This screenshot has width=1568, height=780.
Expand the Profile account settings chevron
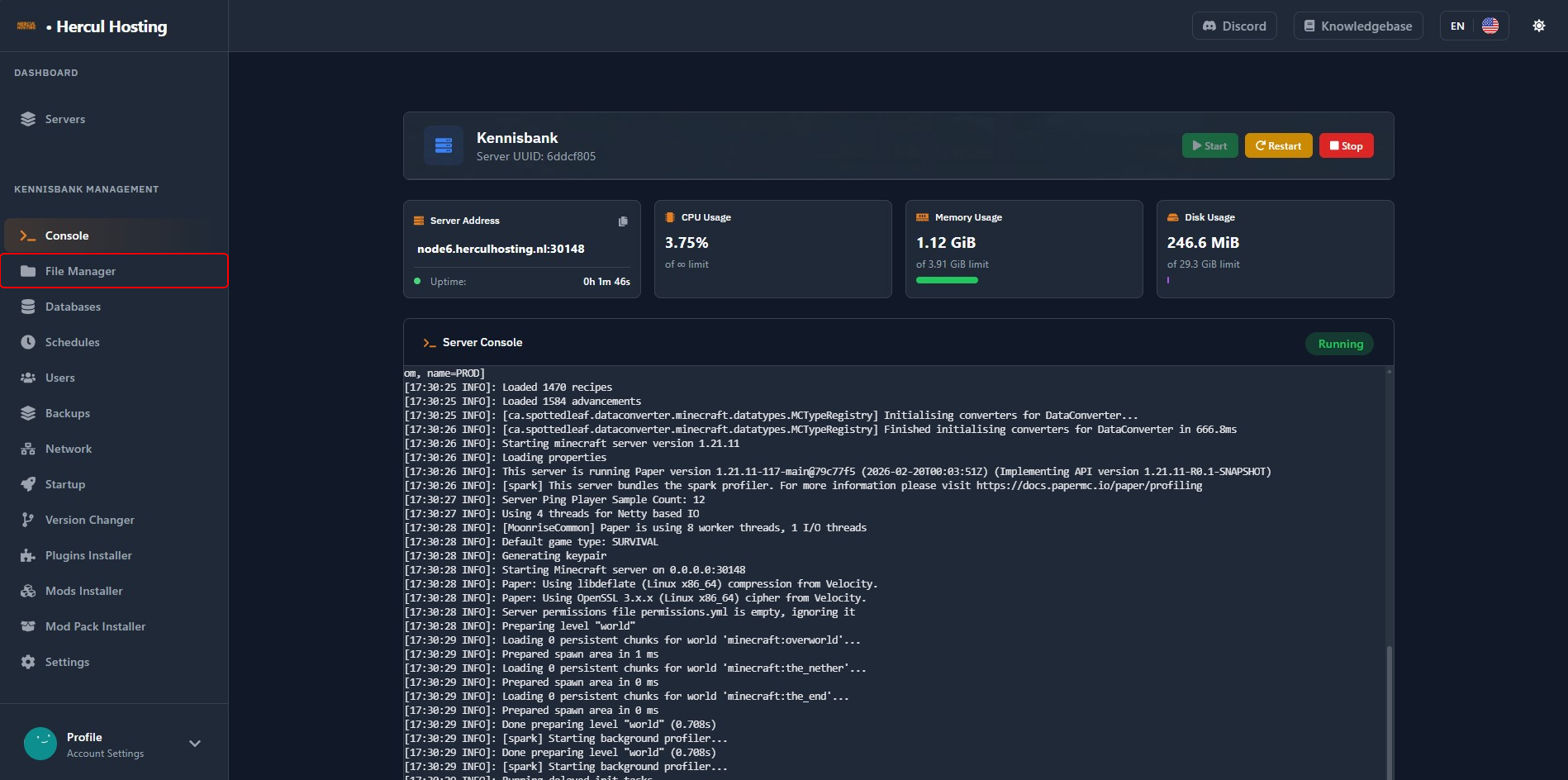195,744
